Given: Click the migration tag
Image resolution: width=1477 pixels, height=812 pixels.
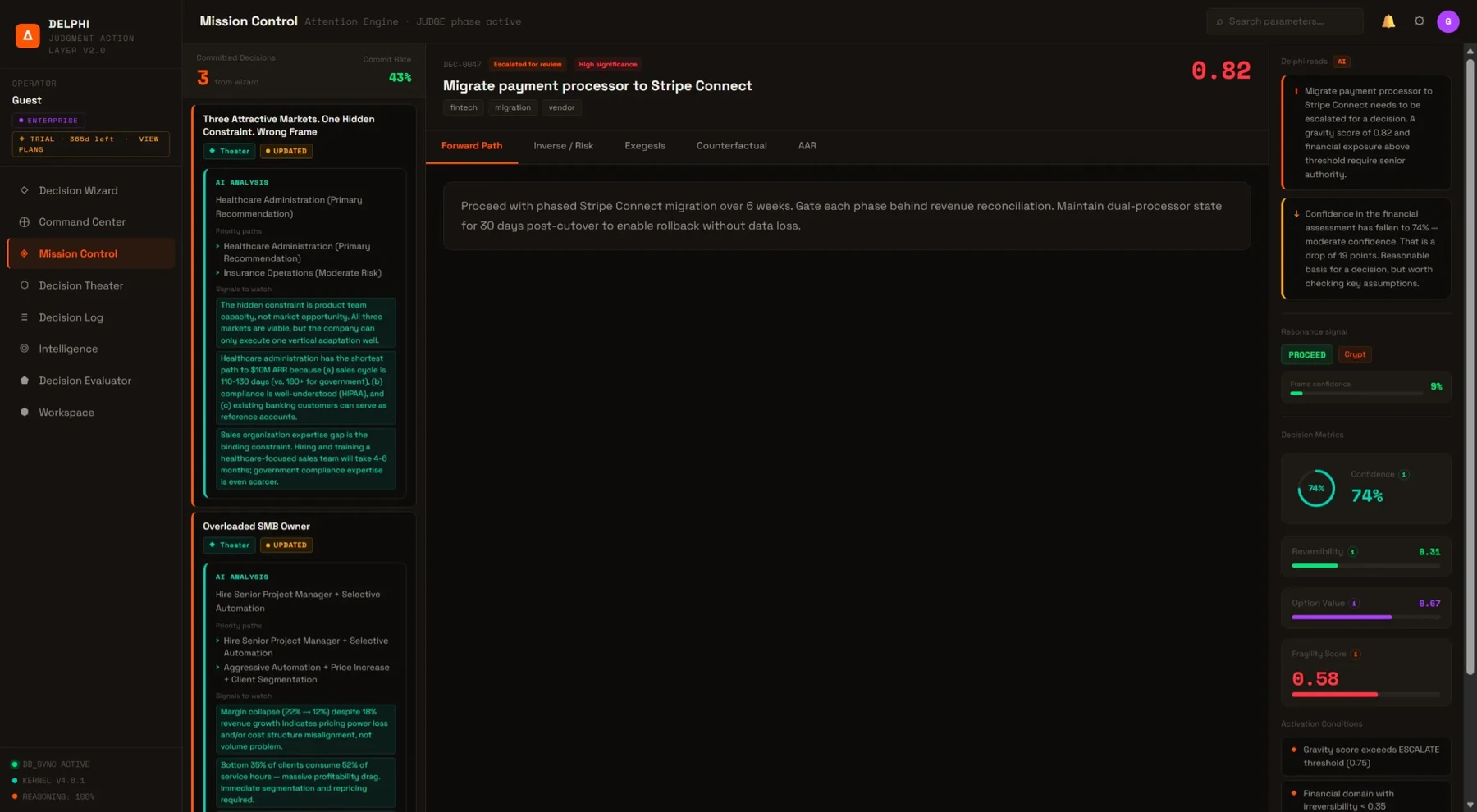Looking at the screenshot, I should (x=513, y=108).
